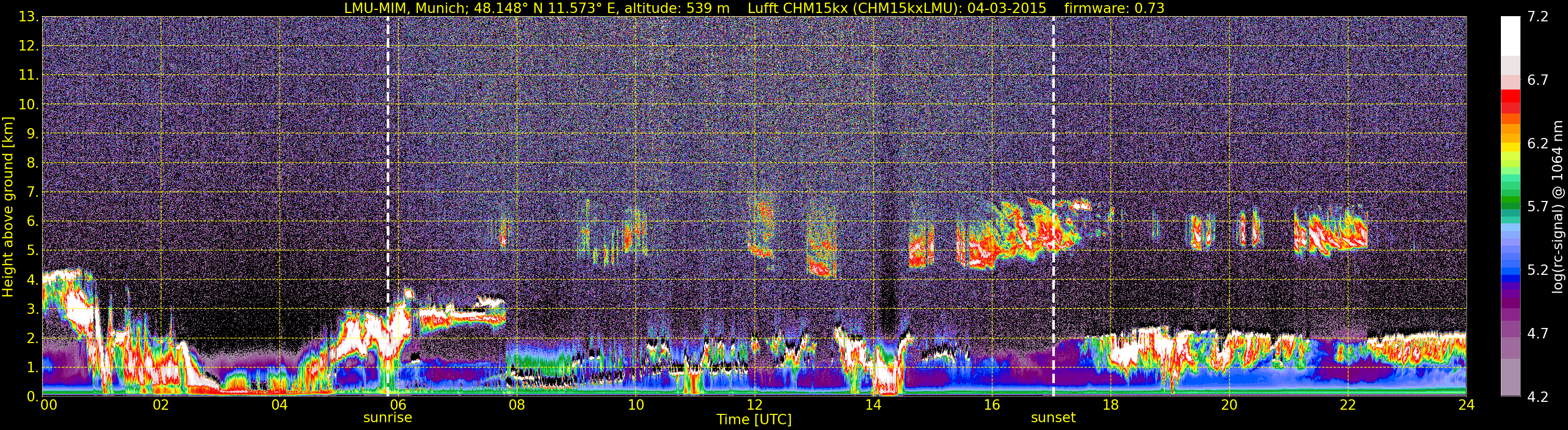1568x430 pixels.
Task: Click the colorbar value '4.2'
Action: 1538,397
